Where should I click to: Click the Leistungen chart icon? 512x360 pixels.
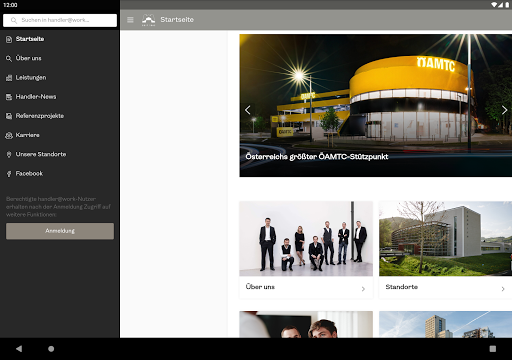coord(9,78)
